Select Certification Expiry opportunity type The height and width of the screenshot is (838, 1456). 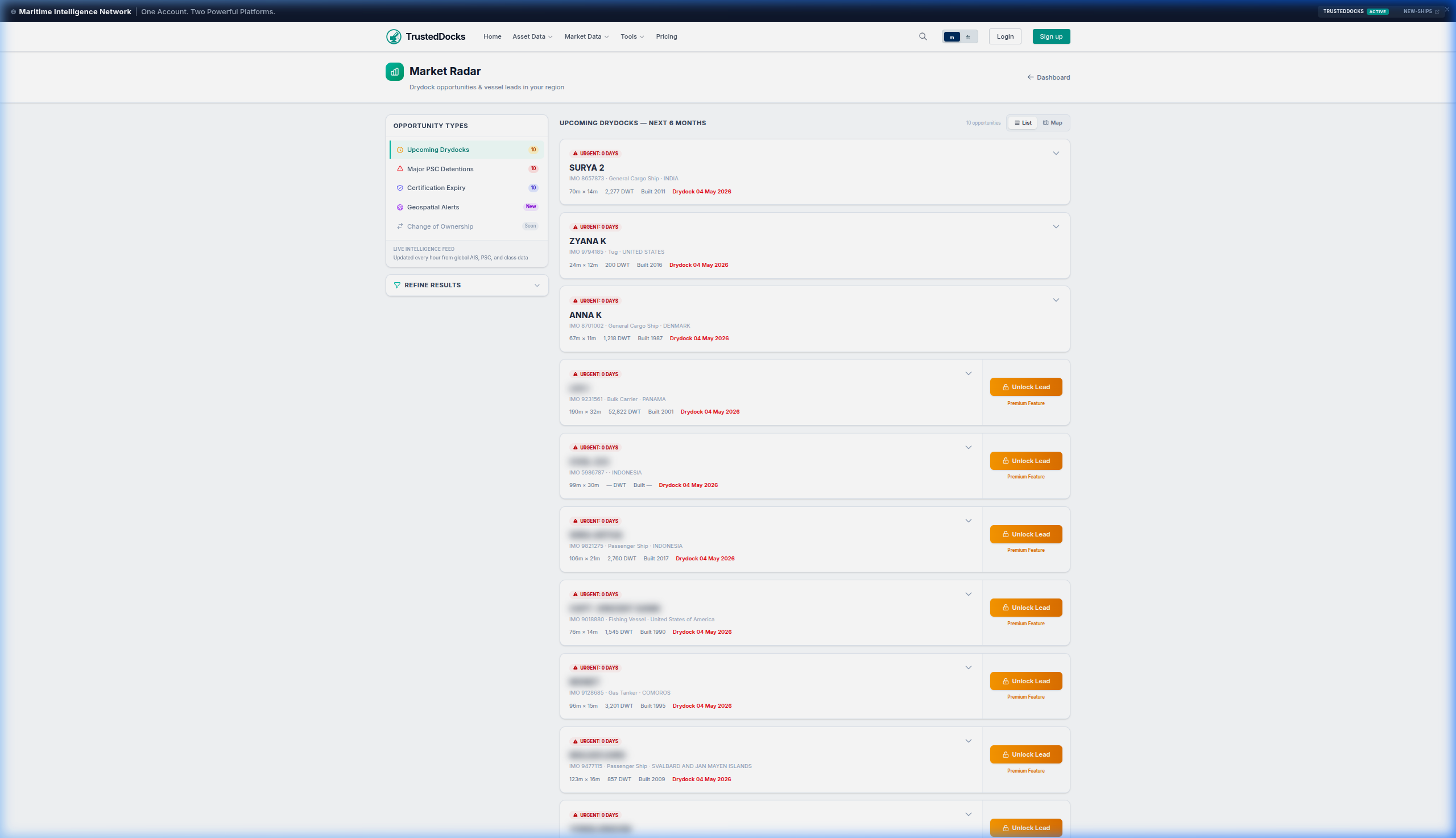click(x=466, y=188)
